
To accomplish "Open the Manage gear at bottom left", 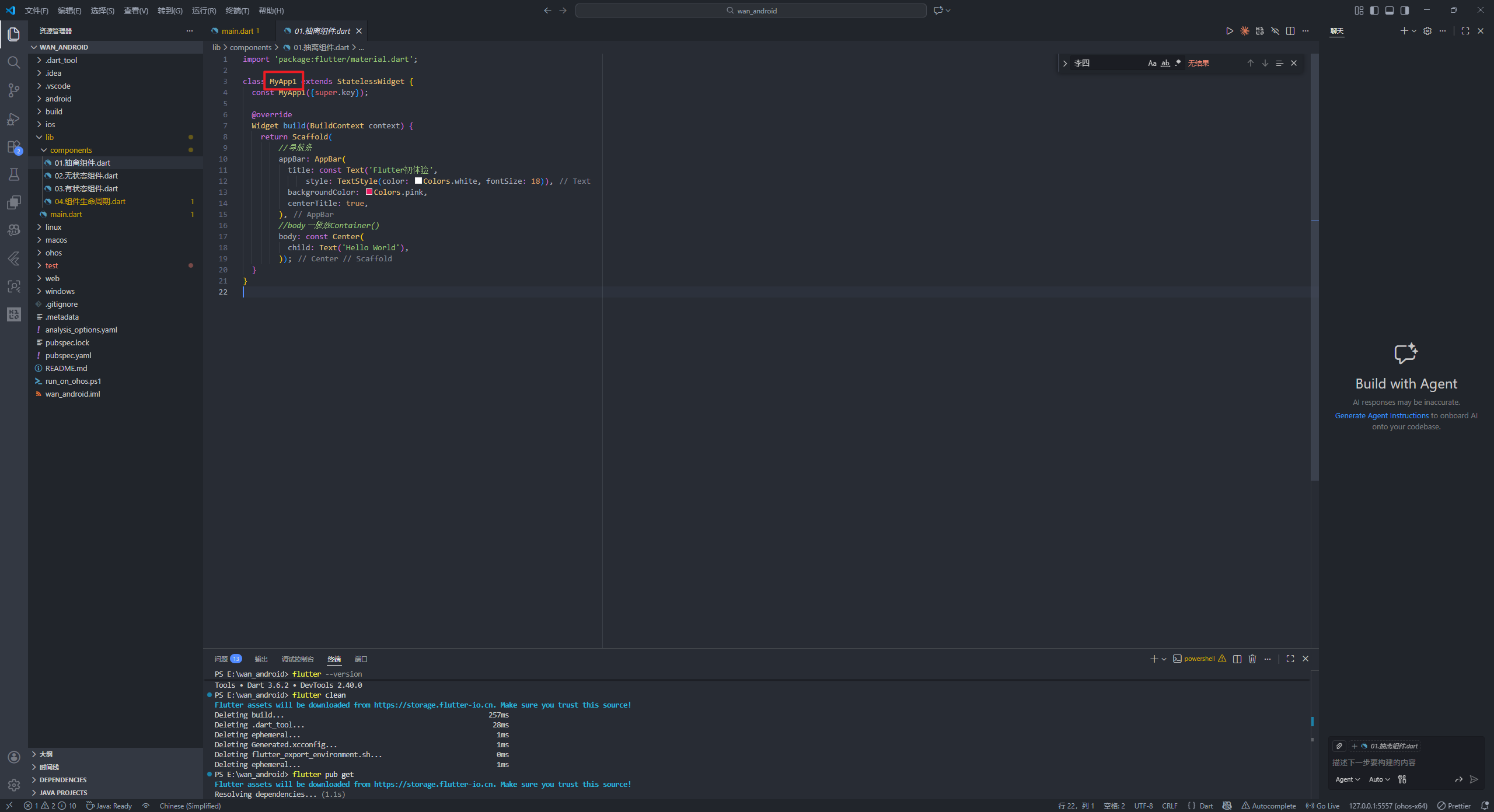I will point(13,785).
